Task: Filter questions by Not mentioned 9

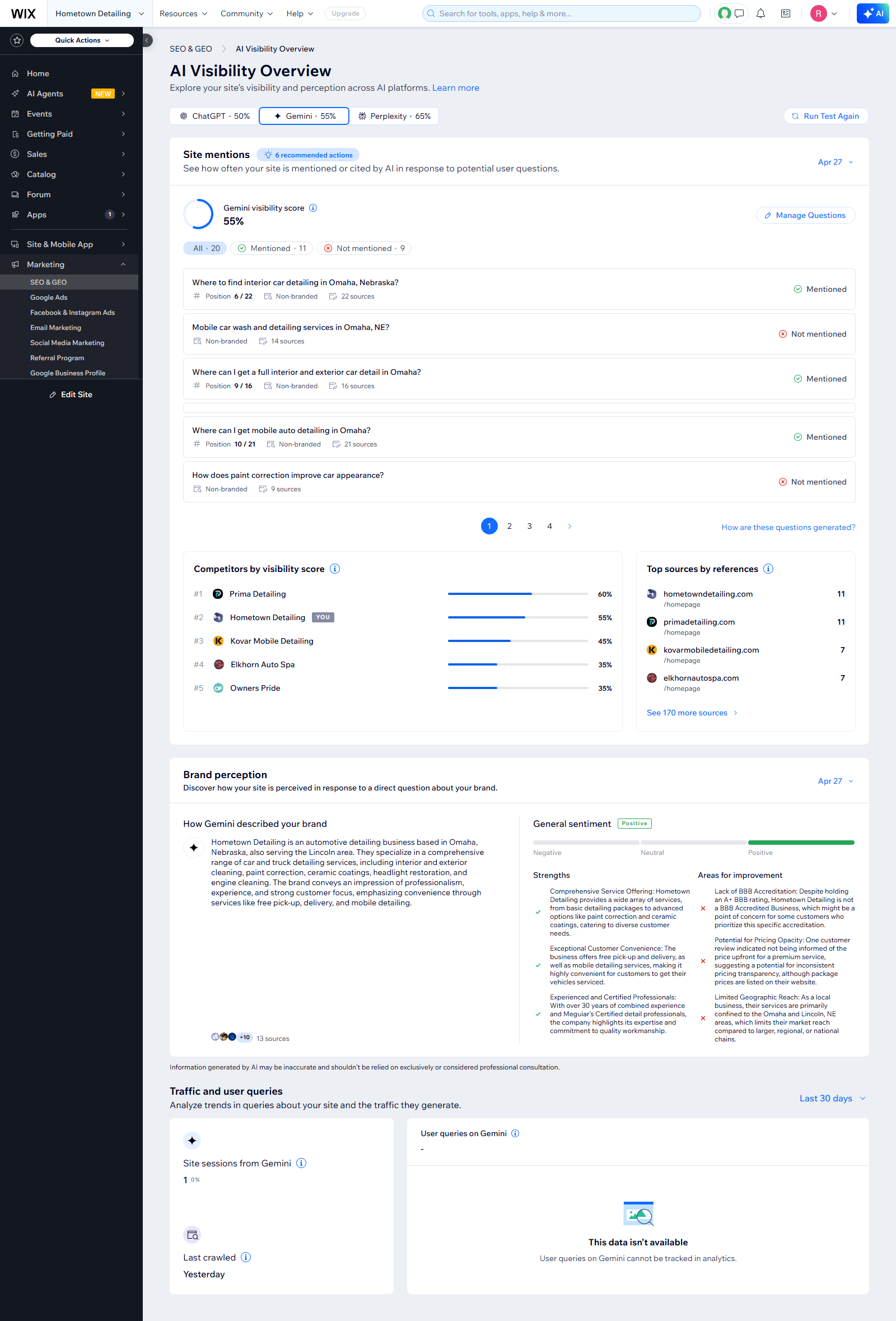Action: [x=364, y=248]
